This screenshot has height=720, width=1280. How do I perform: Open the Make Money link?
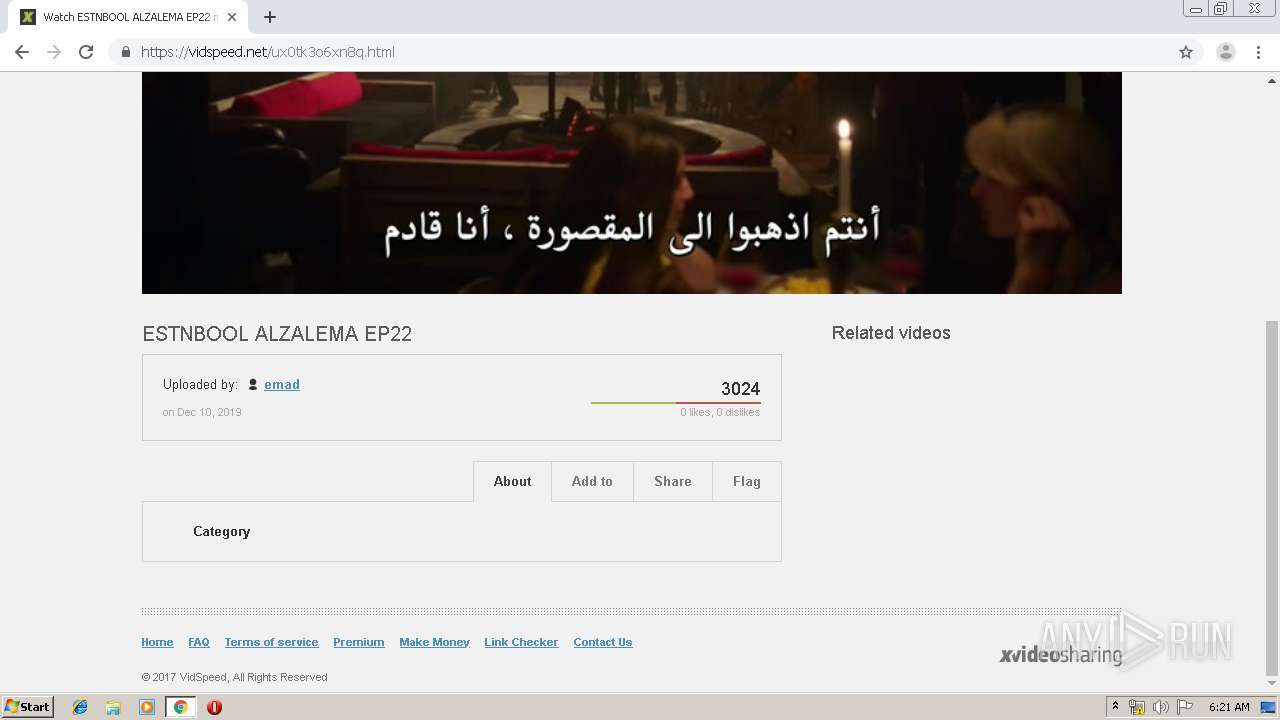coord(434,642)
